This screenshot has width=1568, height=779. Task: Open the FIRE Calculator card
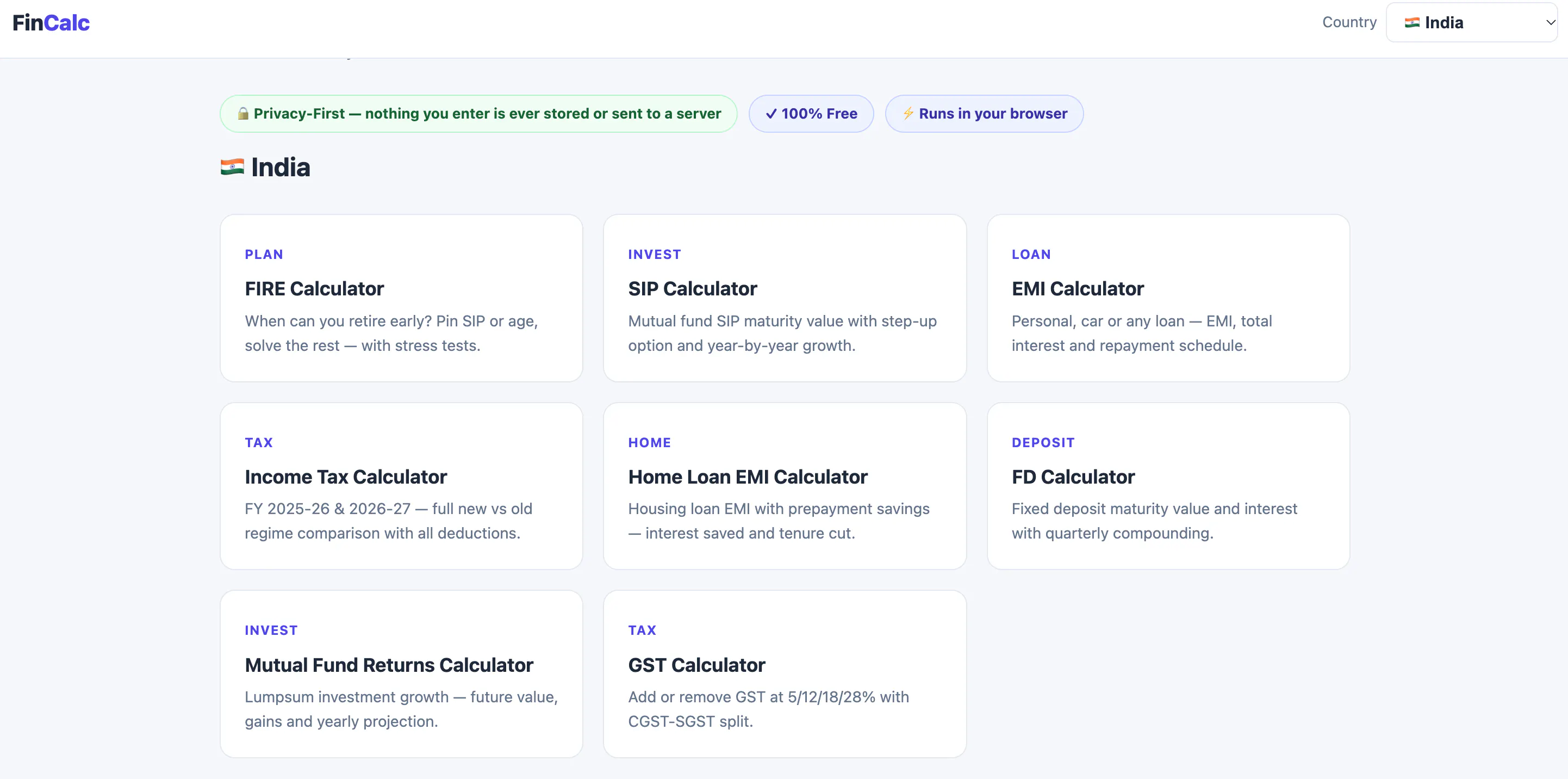(x=401, y=298)
